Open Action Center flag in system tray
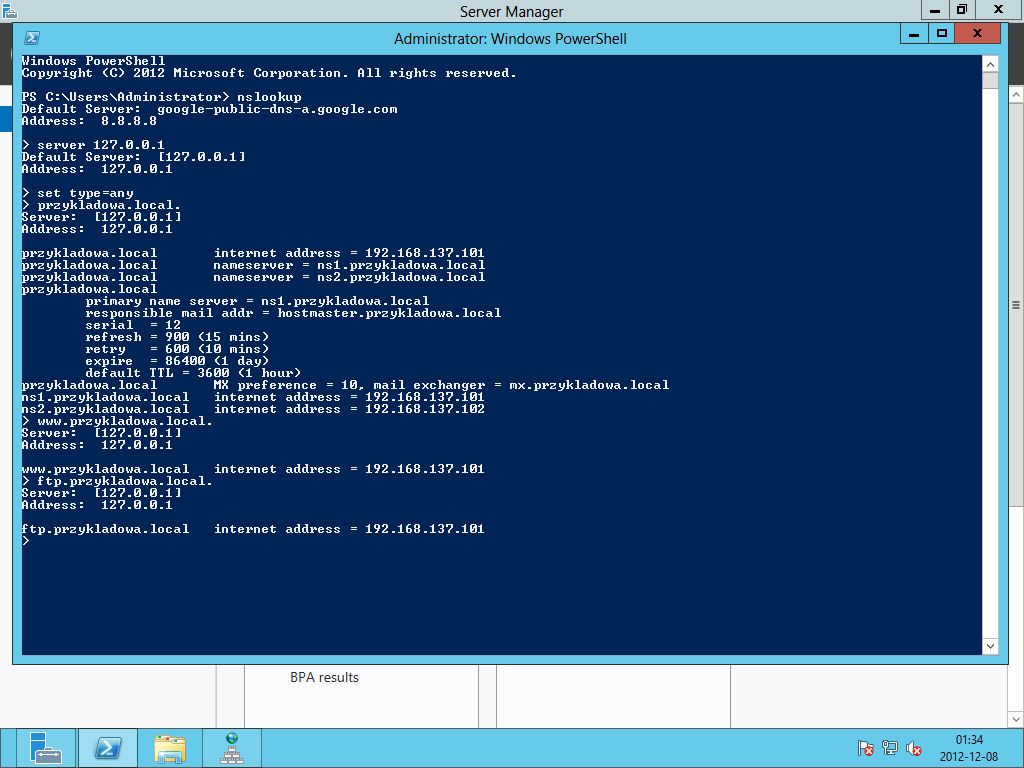The height and width of the screenshot is (768, 1024). 865,748
